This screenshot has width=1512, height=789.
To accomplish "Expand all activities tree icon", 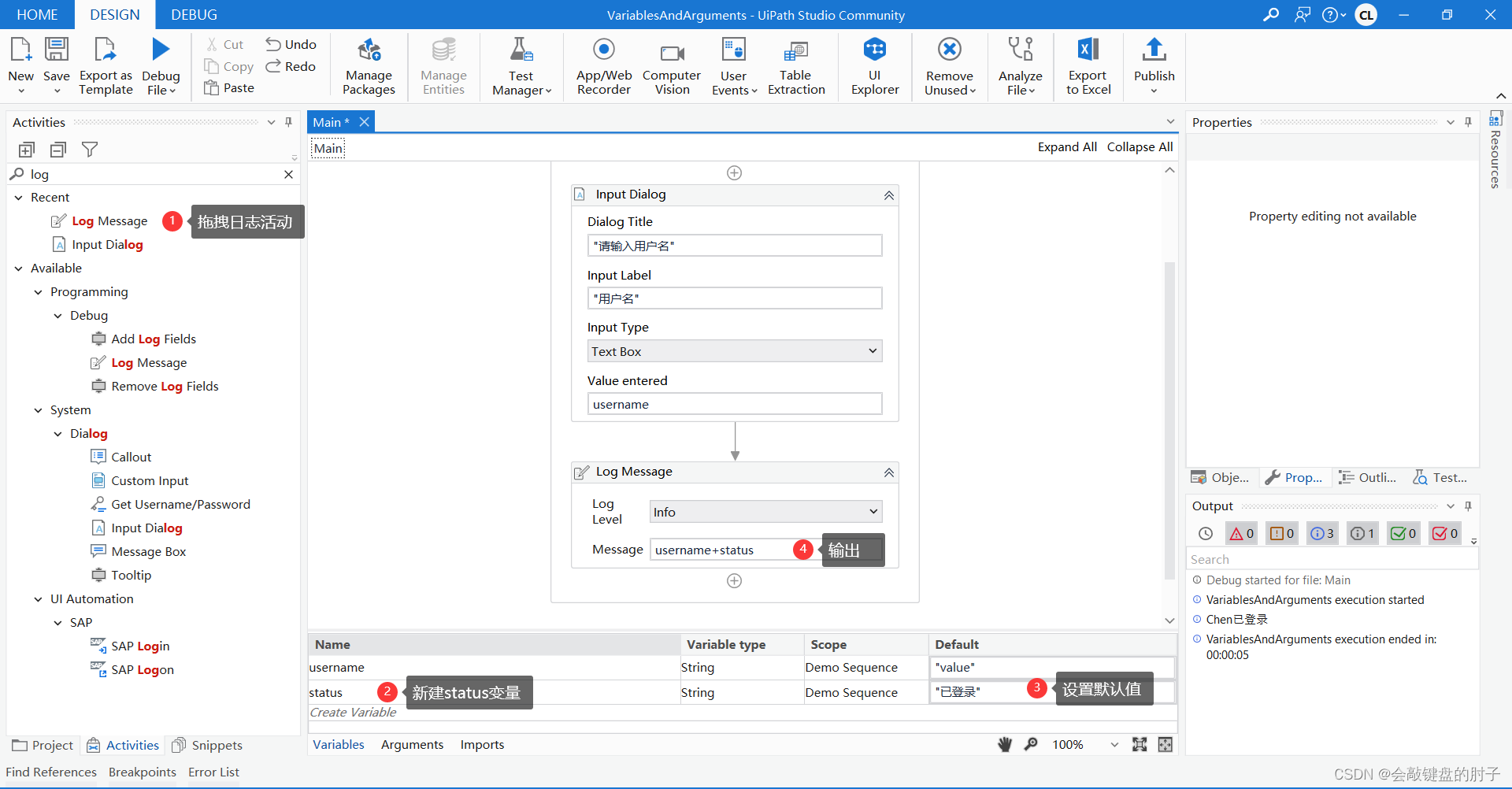I will pyautogui.click(x=27, y=150).
